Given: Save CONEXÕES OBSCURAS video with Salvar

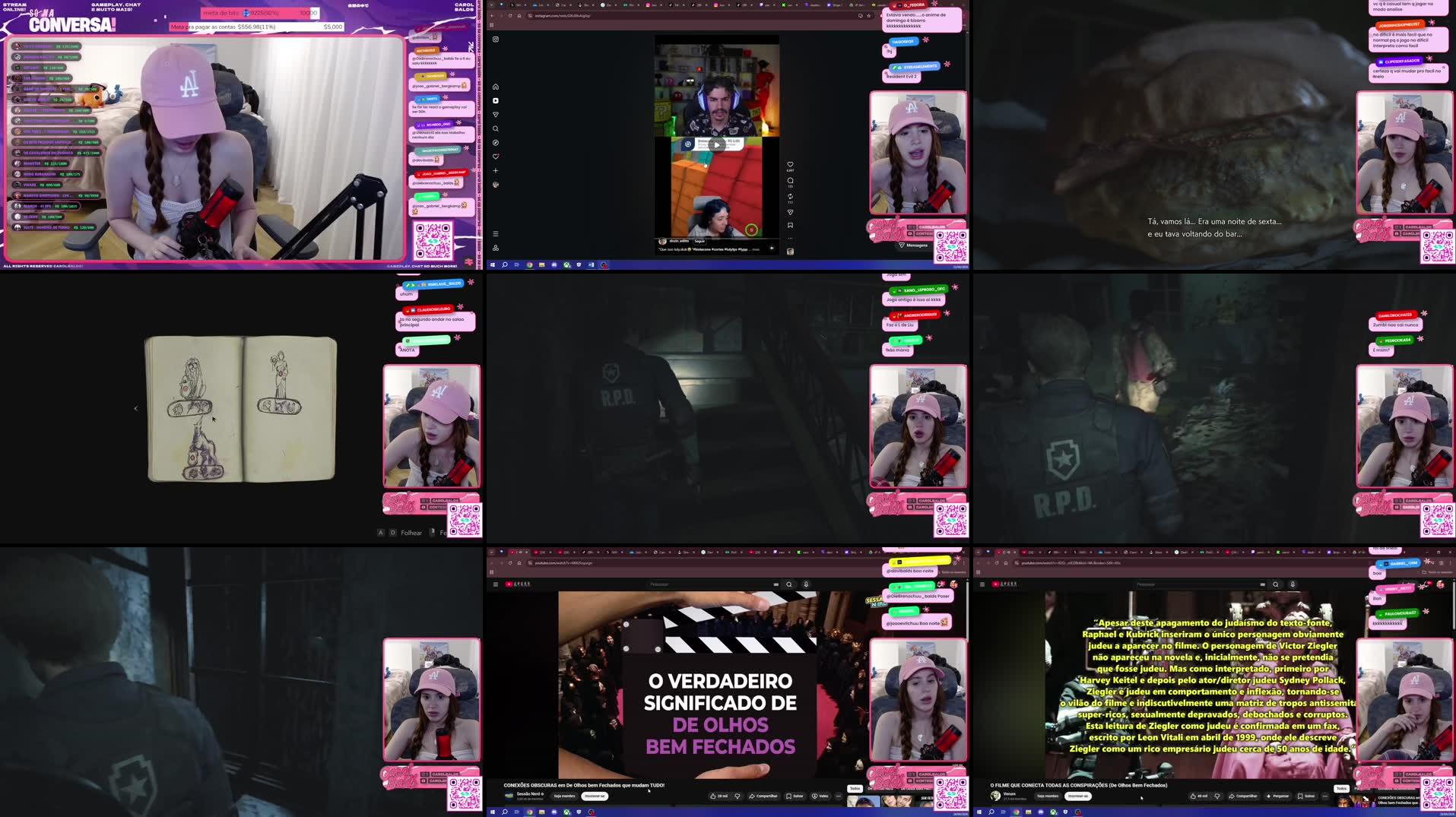Looking at the screenshot, I should pyautogui.click(x=795, y=796).
